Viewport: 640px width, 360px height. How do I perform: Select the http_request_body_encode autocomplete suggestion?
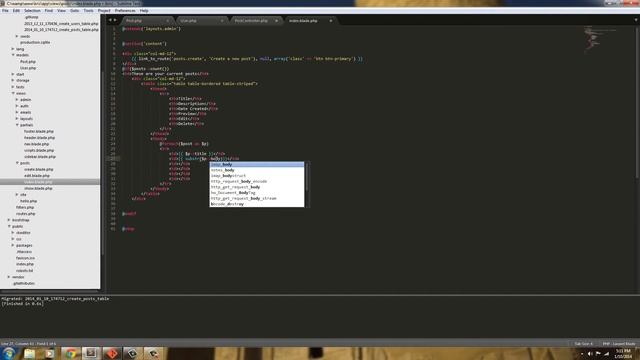point(257,181)
